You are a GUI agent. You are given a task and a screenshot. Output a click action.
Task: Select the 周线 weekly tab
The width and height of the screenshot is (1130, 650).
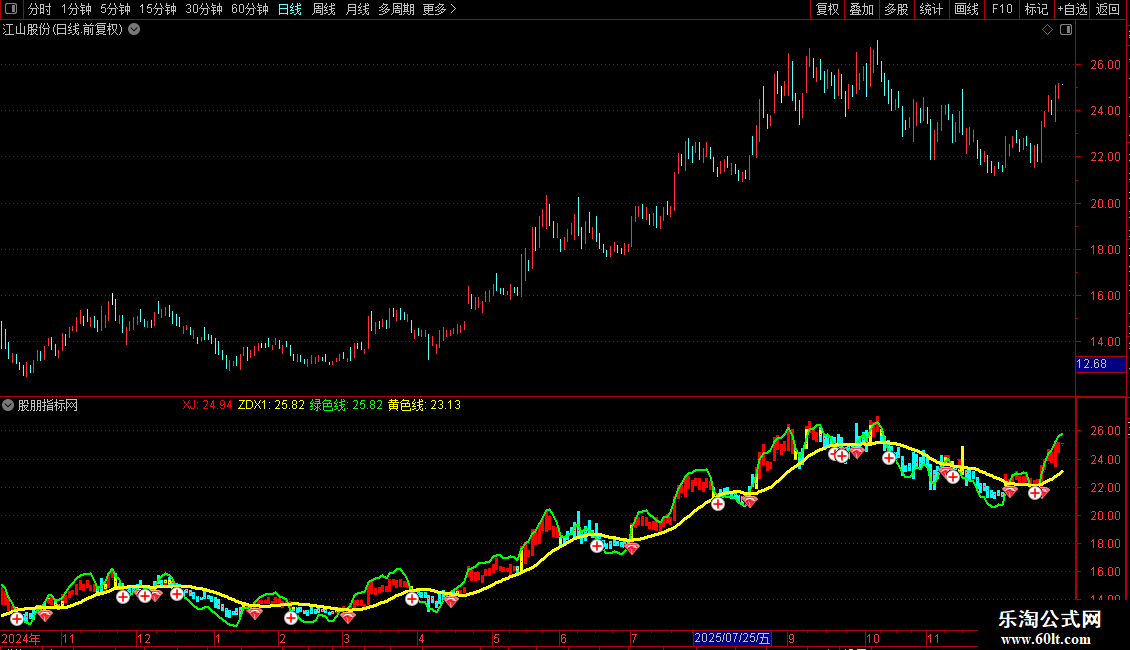coord(324,9)
